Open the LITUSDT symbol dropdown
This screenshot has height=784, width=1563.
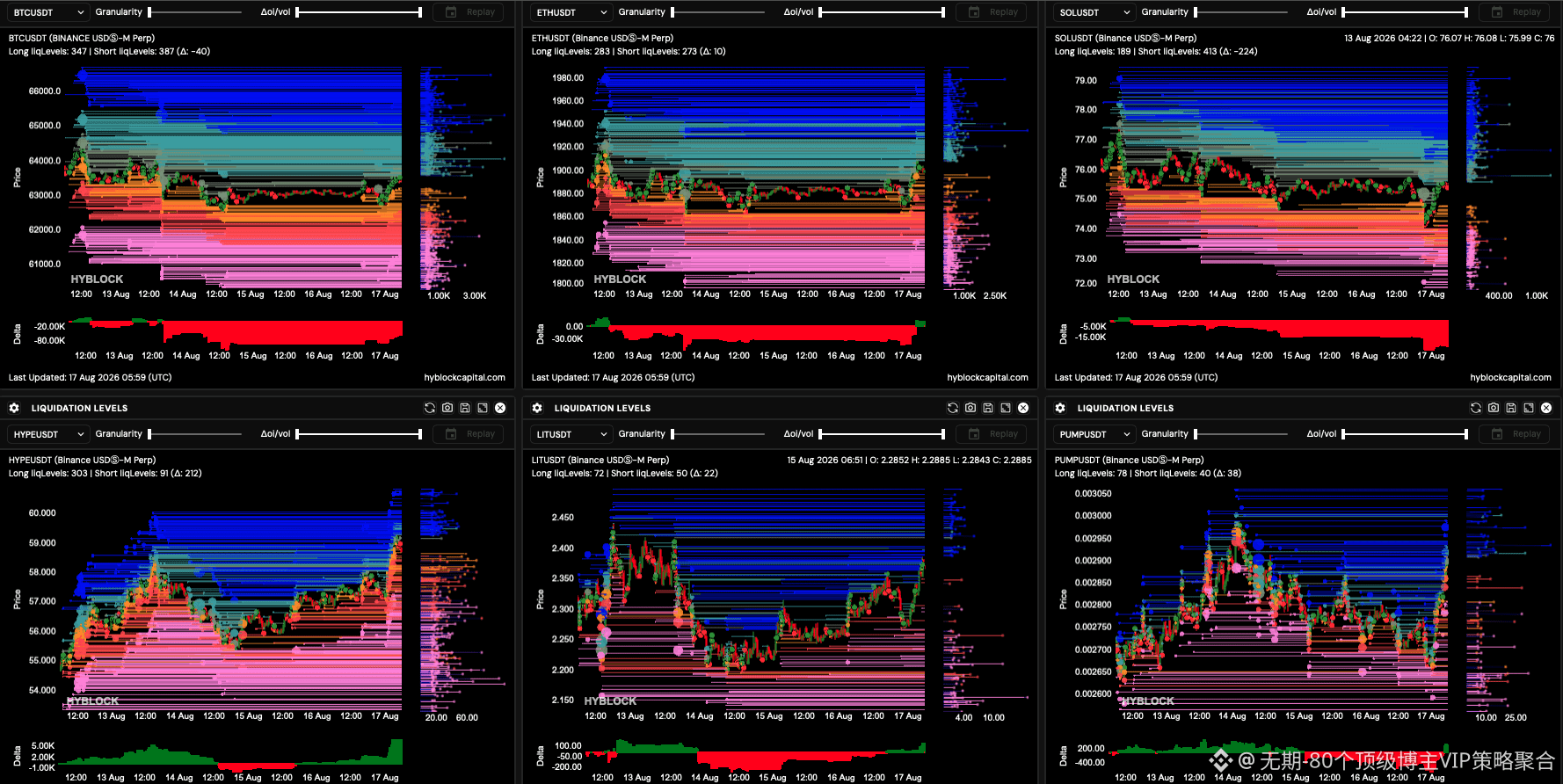tap(571, 434)
